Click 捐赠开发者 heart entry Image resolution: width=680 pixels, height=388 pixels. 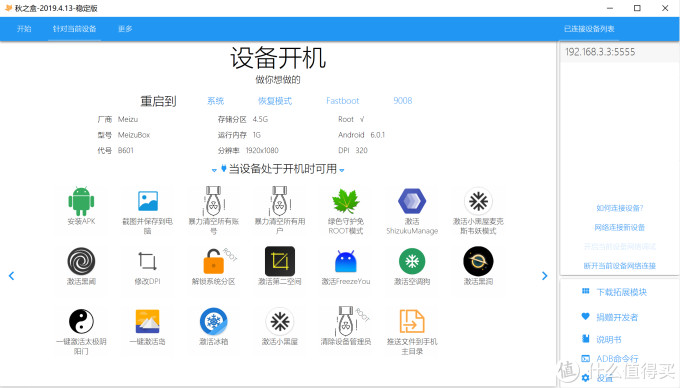click(x=617, y=317)
